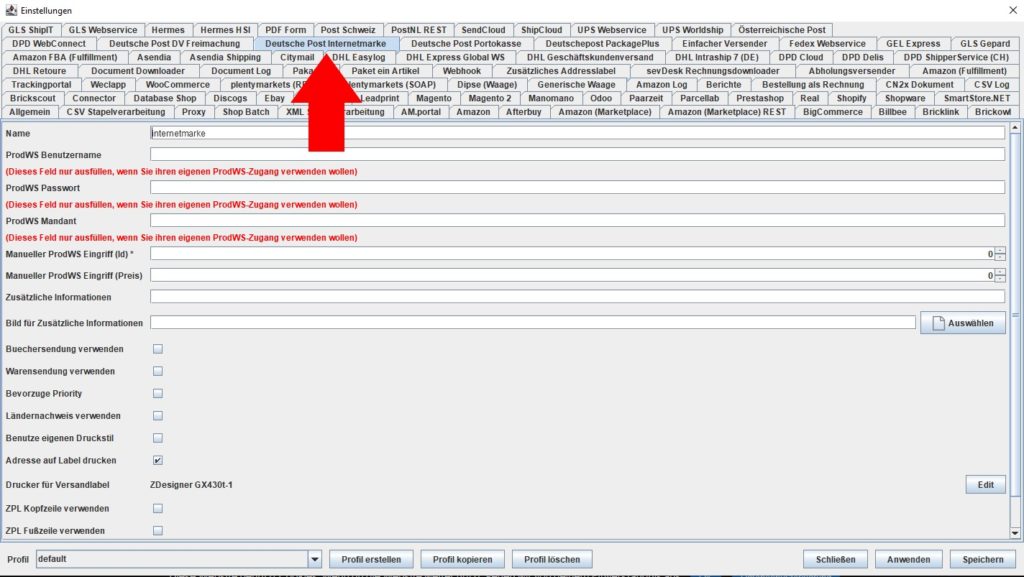This screenshot has height=577, width=1024.
Task: Open the Fedex Webservice tab
Action: 827,44
